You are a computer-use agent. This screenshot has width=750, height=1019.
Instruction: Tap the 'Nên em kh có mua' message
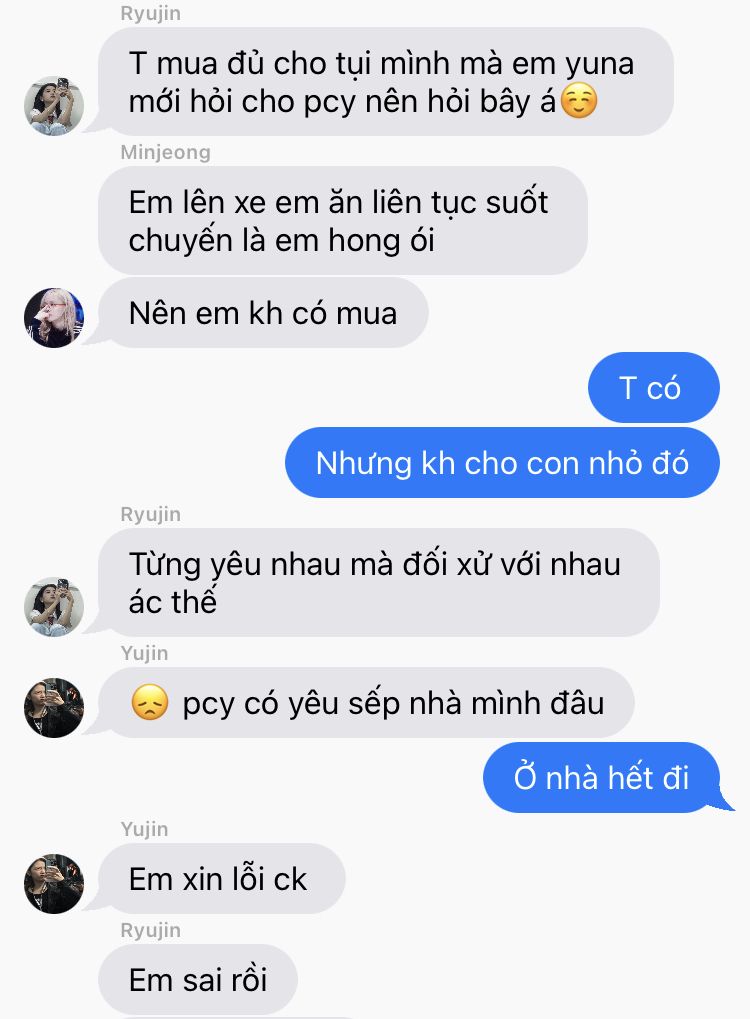click(263, 313)
